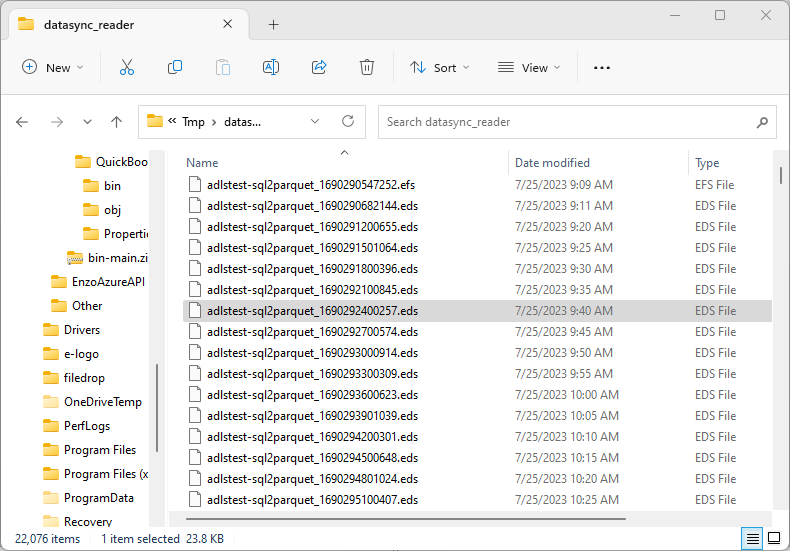Click the Name column header
Viewport: 790px width, 551px height.
(202, 162)
